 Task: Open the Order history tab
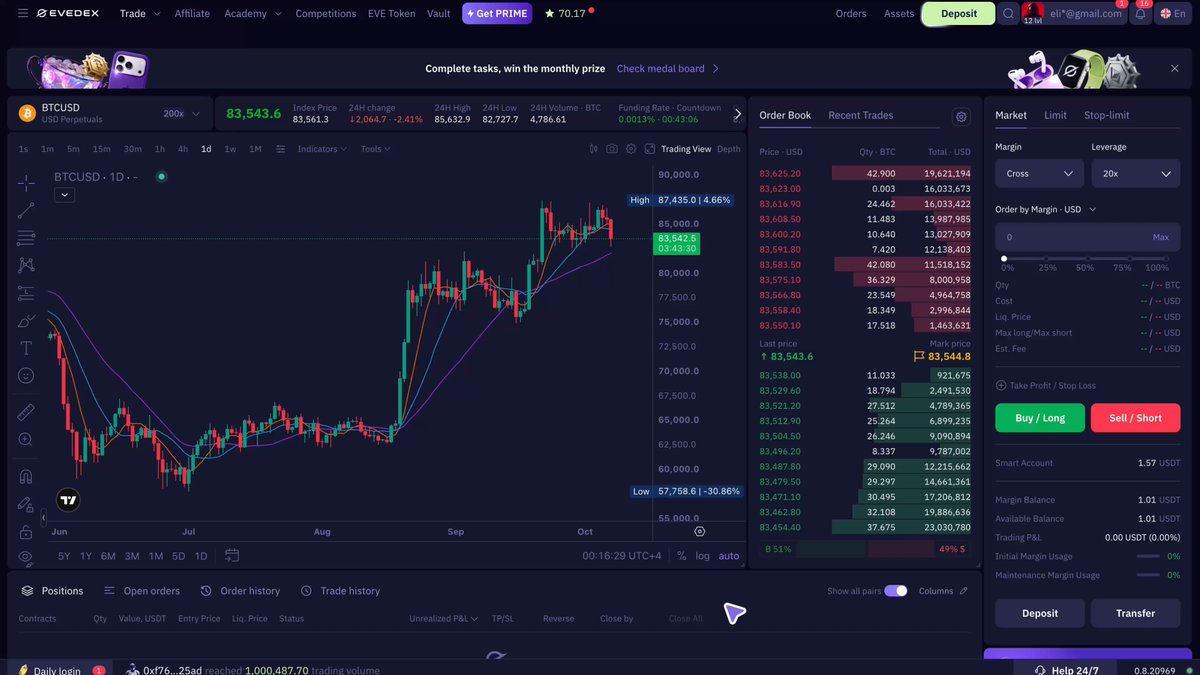pyautogui.click(x=241, y=591)
